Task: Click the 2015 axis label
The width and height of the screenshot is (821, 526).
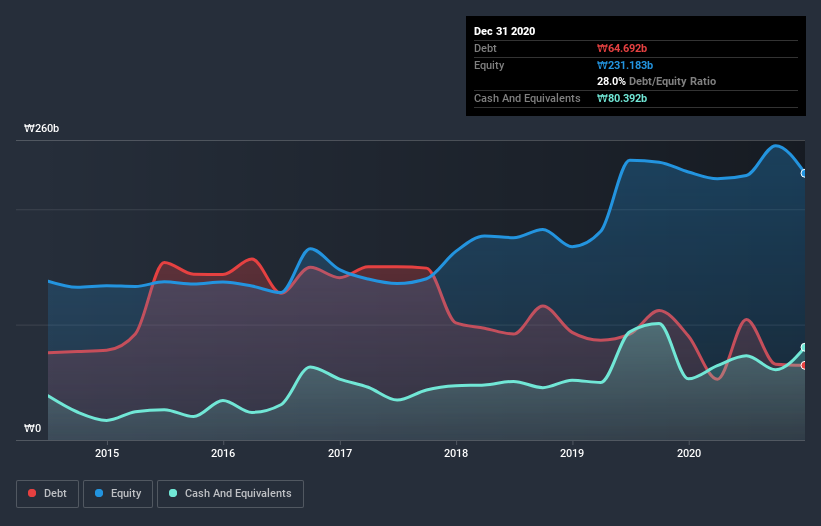Action: coord(107,453)
